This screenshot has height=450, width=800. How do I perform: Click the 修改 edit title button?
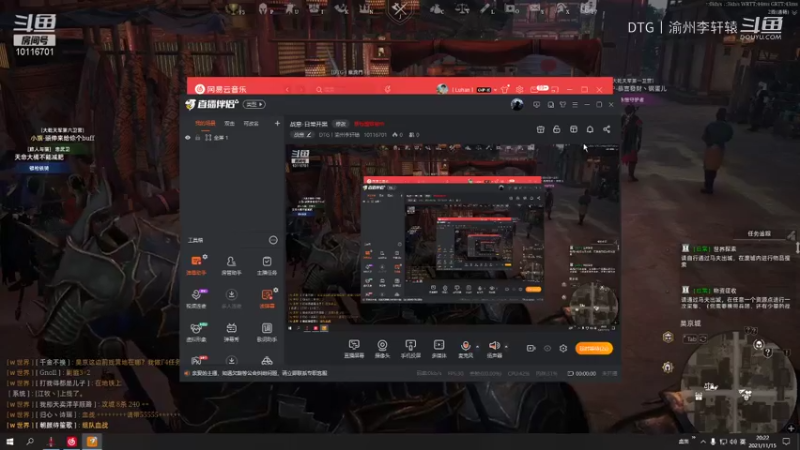[340, 124]
